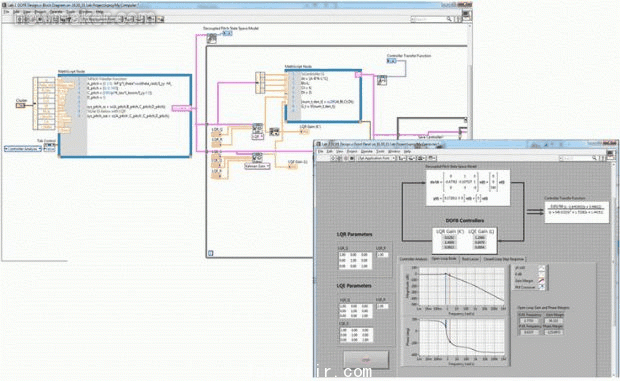Open the Align Objects tool in front panel toolbar
Image resolution: width=620 pixels, height=381 pixels.
402,158
